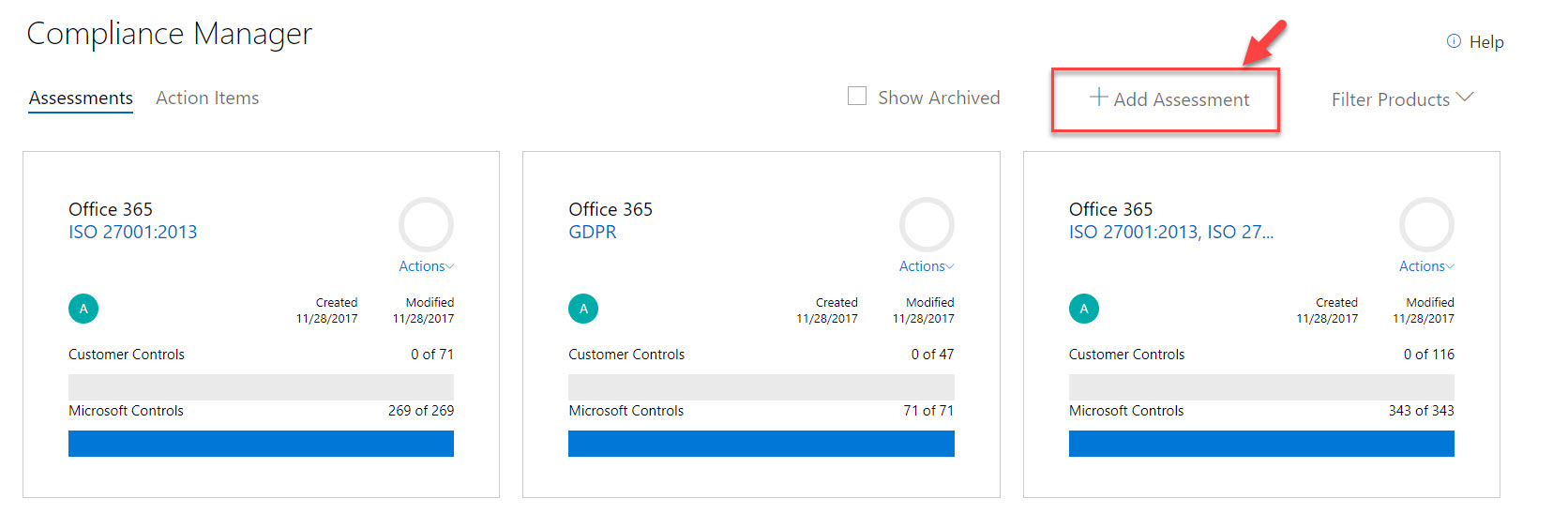This screenshot has width=1568, height=514.
Task: Click Customer Controls label on GDPR card
Action: point(626,355)
